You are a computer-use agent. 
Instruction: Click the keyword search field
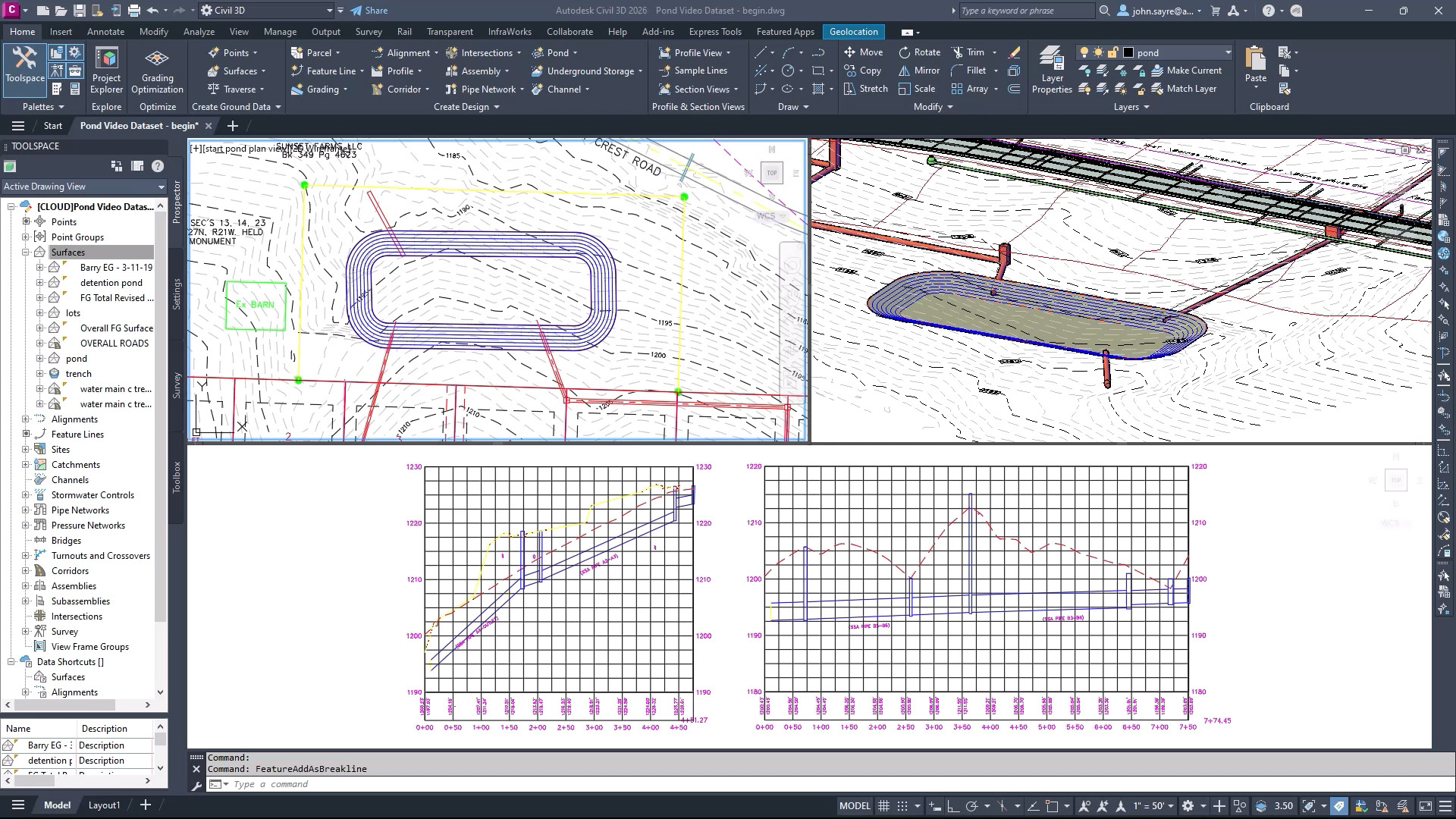[1025, 11]
